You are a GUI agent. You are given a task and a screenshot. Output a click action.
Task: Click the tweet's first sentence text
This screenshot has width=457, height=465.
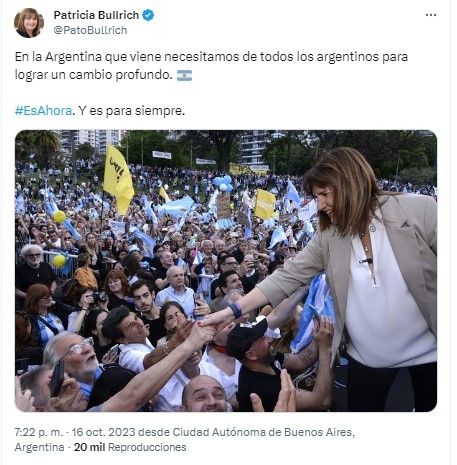tap(211, 66)
